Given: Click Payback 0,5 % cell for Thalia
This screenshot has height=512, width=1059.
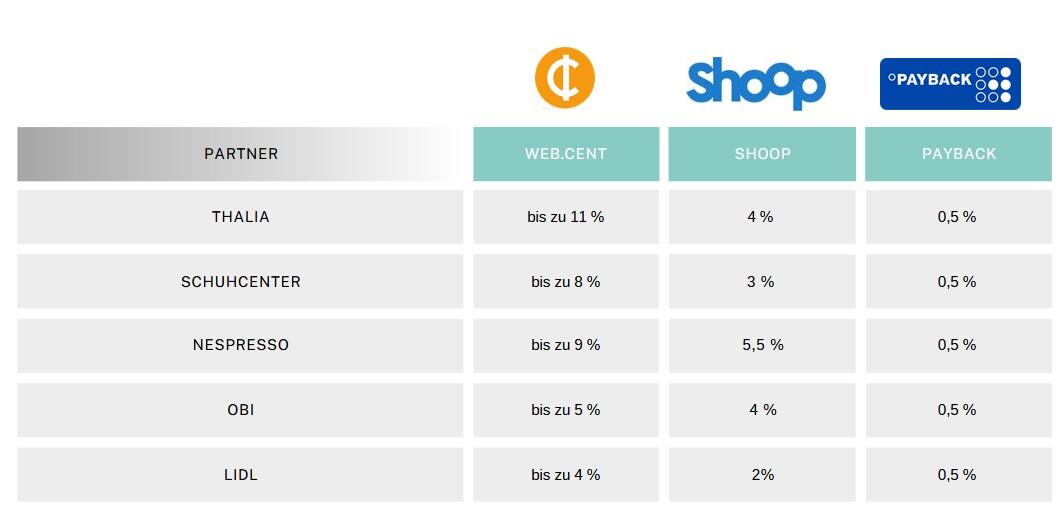Looking at the screenshot, I should click(957, 217).
